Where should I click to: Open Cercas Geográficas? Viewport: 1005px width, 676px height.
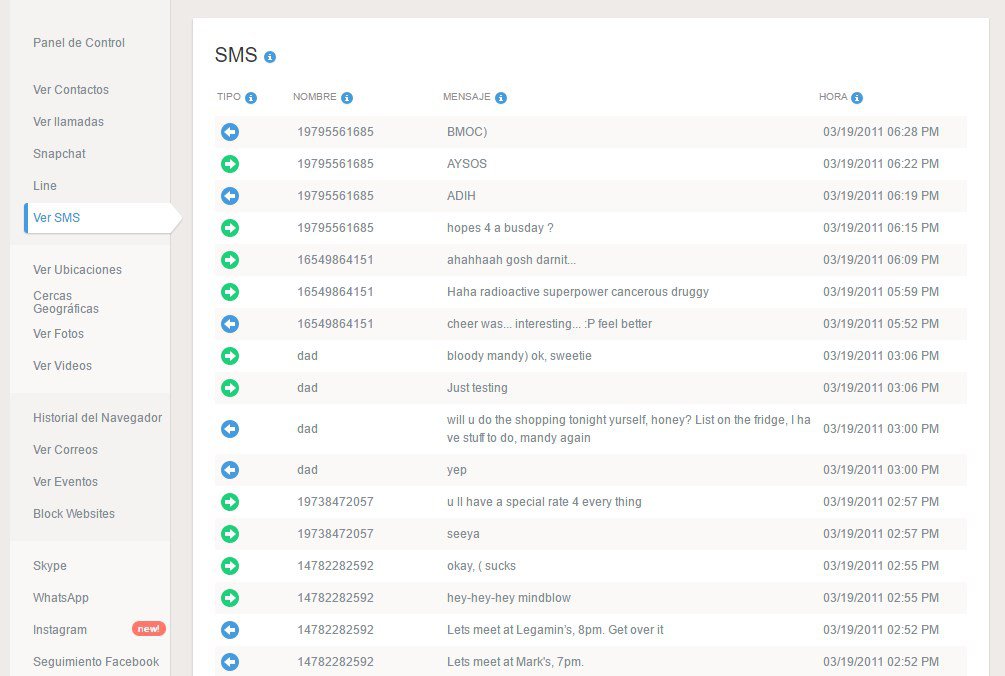click(x=66, y=302)
